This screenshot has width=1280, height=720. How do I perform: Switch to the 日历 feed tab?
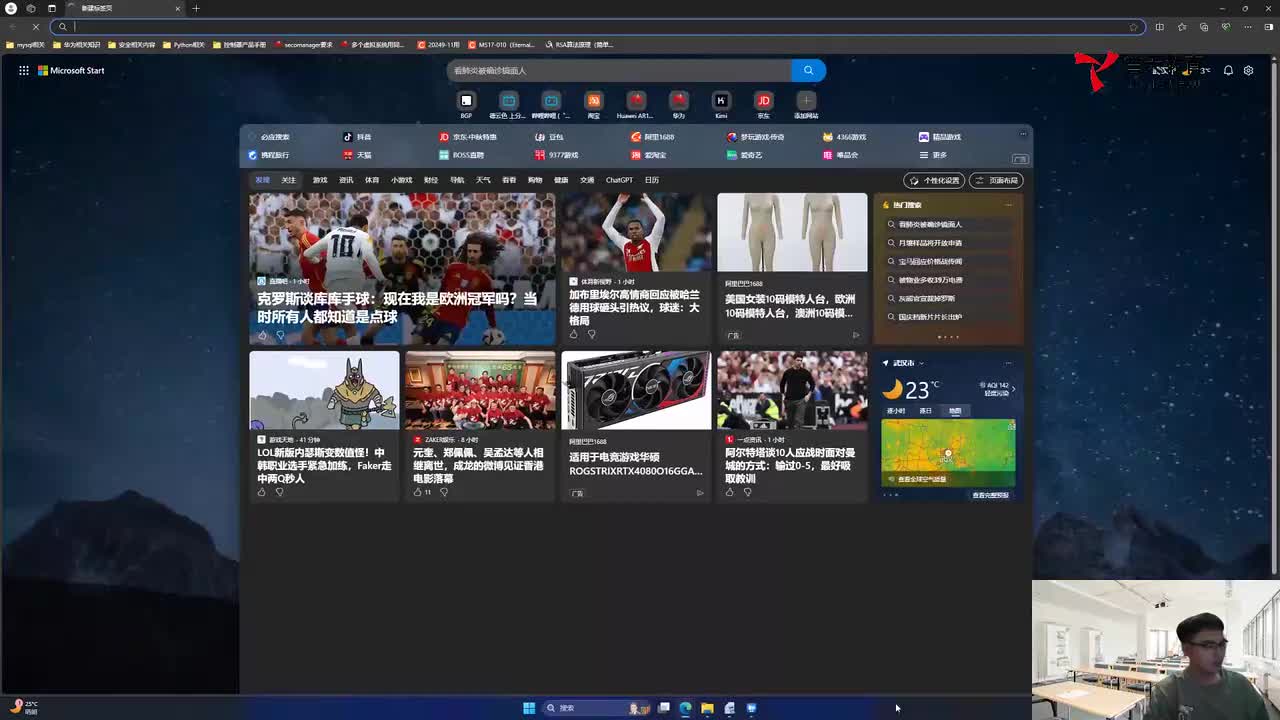[x=652, y=180]
